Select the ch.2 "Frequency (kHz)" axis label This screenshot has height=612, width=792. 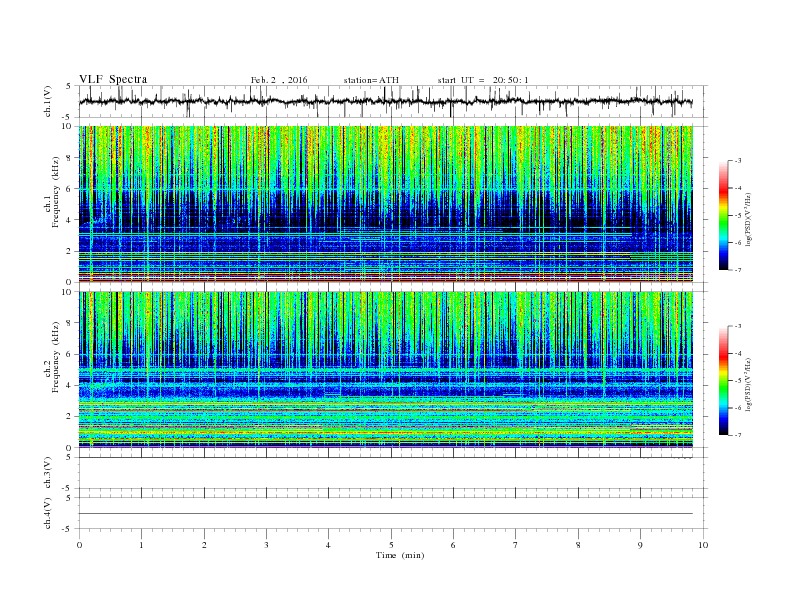point(56,357)
